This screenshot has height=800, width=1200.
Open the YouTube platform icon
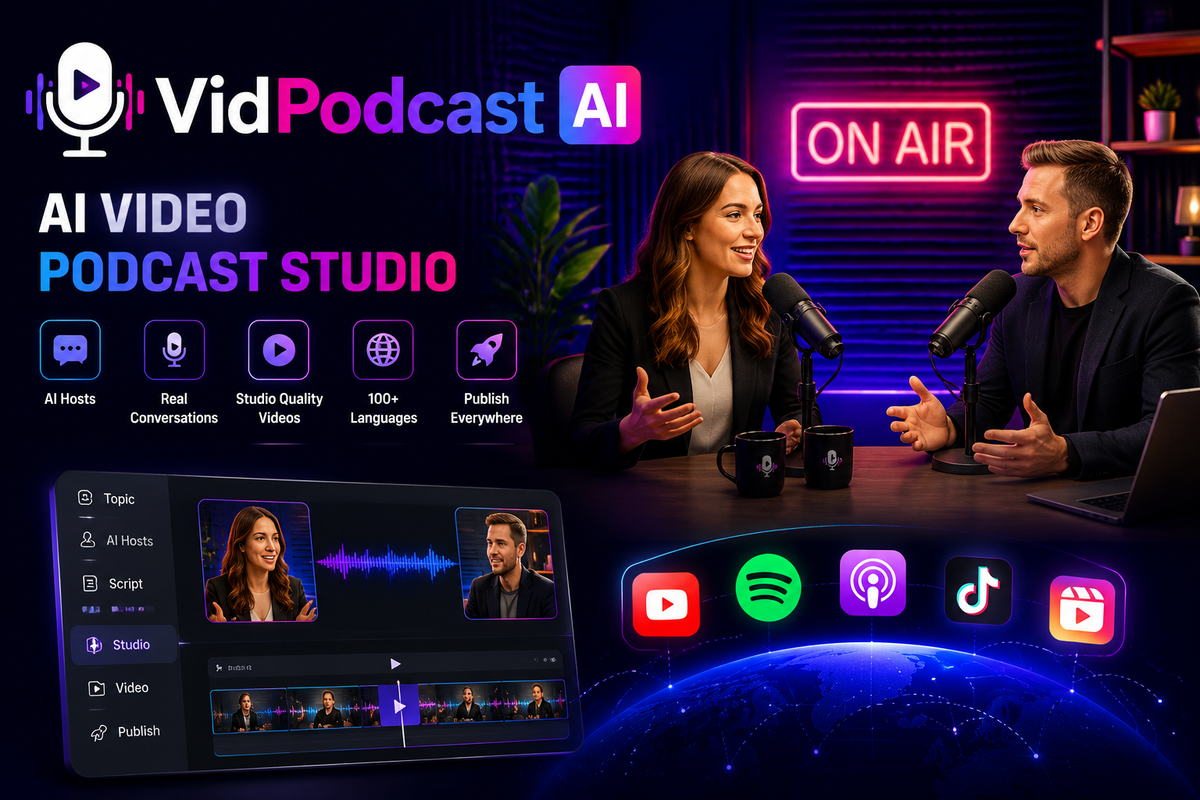coord(666,605)
